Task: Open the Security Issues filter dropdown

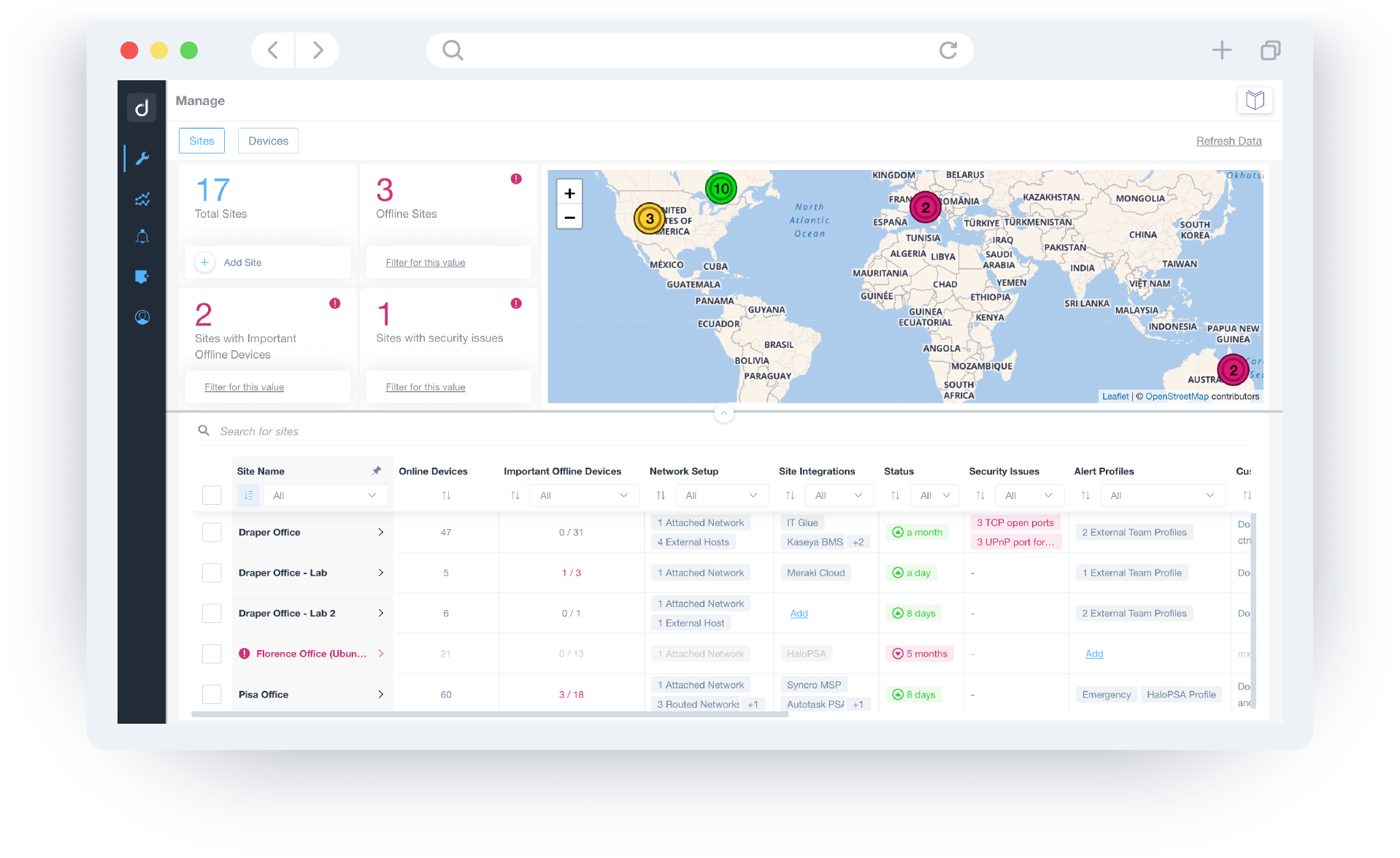Action: tap(1028, 495)
